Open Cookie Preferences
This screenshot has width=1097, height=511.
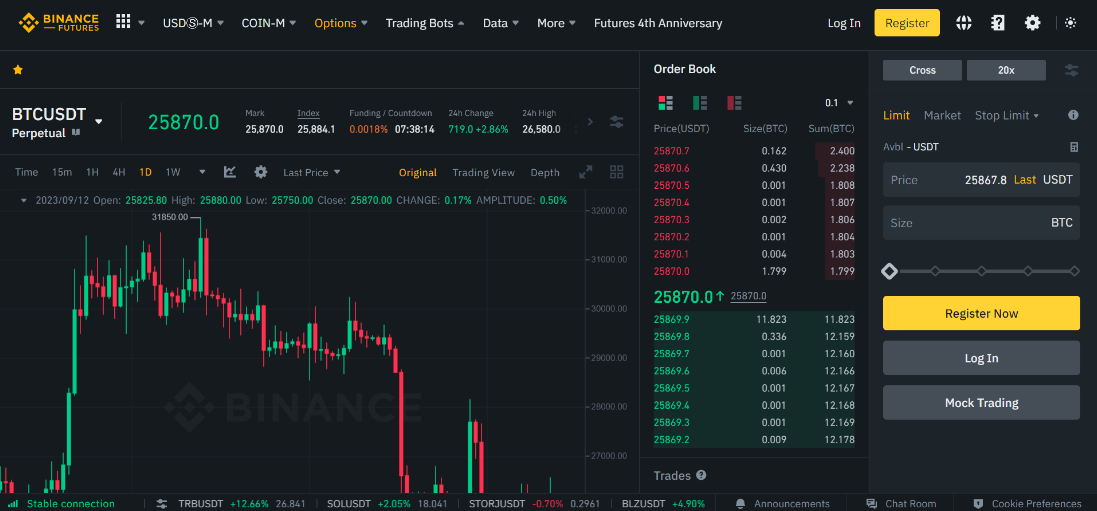[x=1027, y=503]
